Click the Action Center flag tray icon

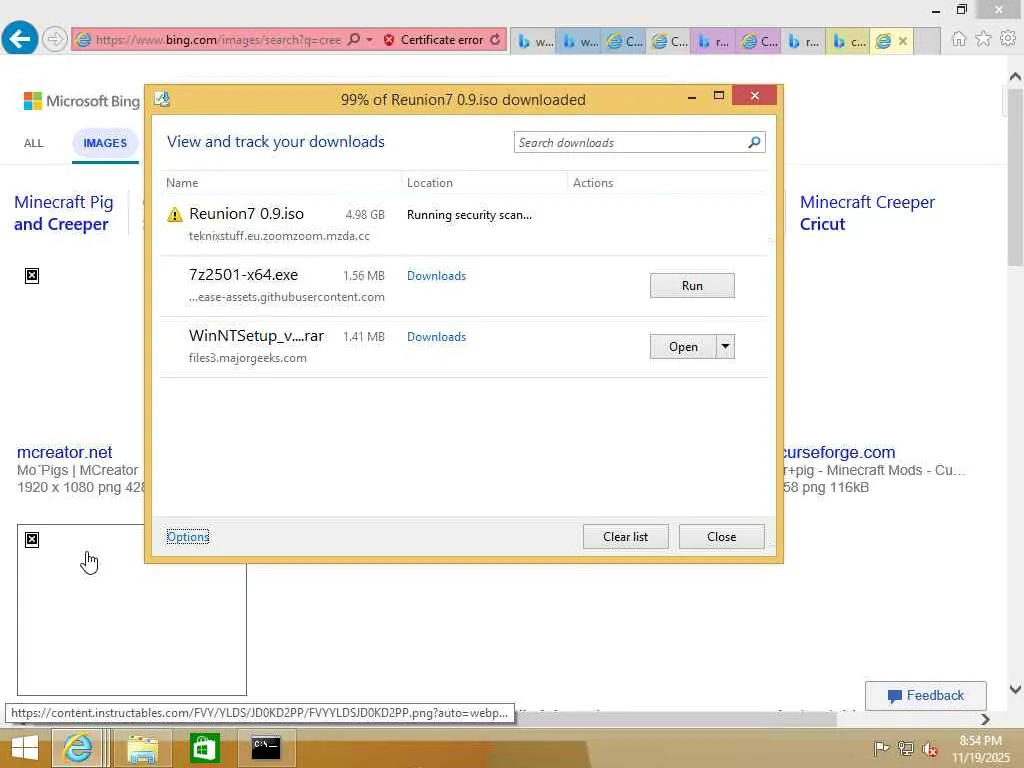point(881,748)
